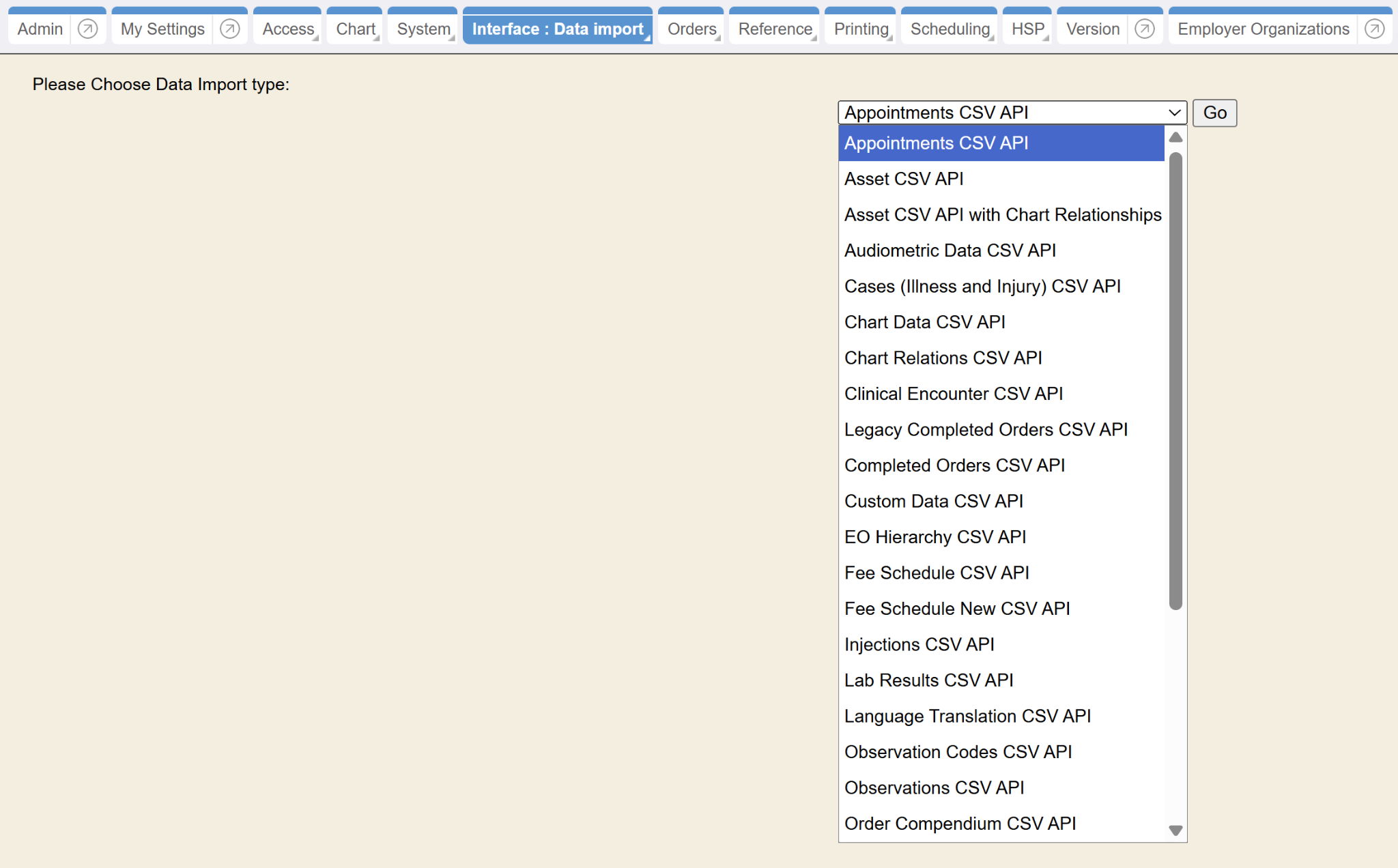Viewport: 1398px width, 868px height.
Task: Click the Admin tab's pop-out arrow icon
Action: pyautogui.click(x=87, y=29)
